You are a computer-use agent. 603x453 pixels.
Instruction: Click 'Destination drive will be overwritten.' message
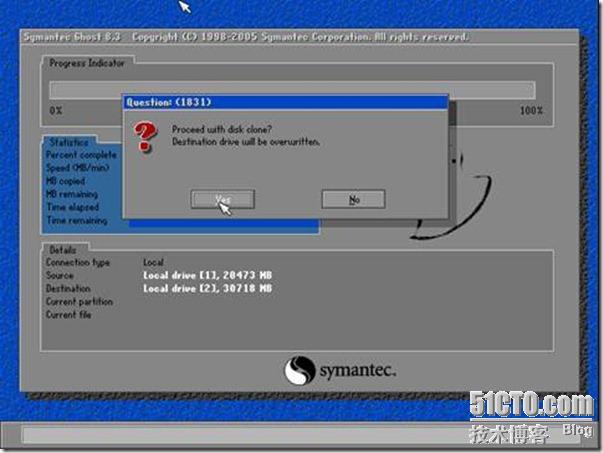click(x=246, y=142)
